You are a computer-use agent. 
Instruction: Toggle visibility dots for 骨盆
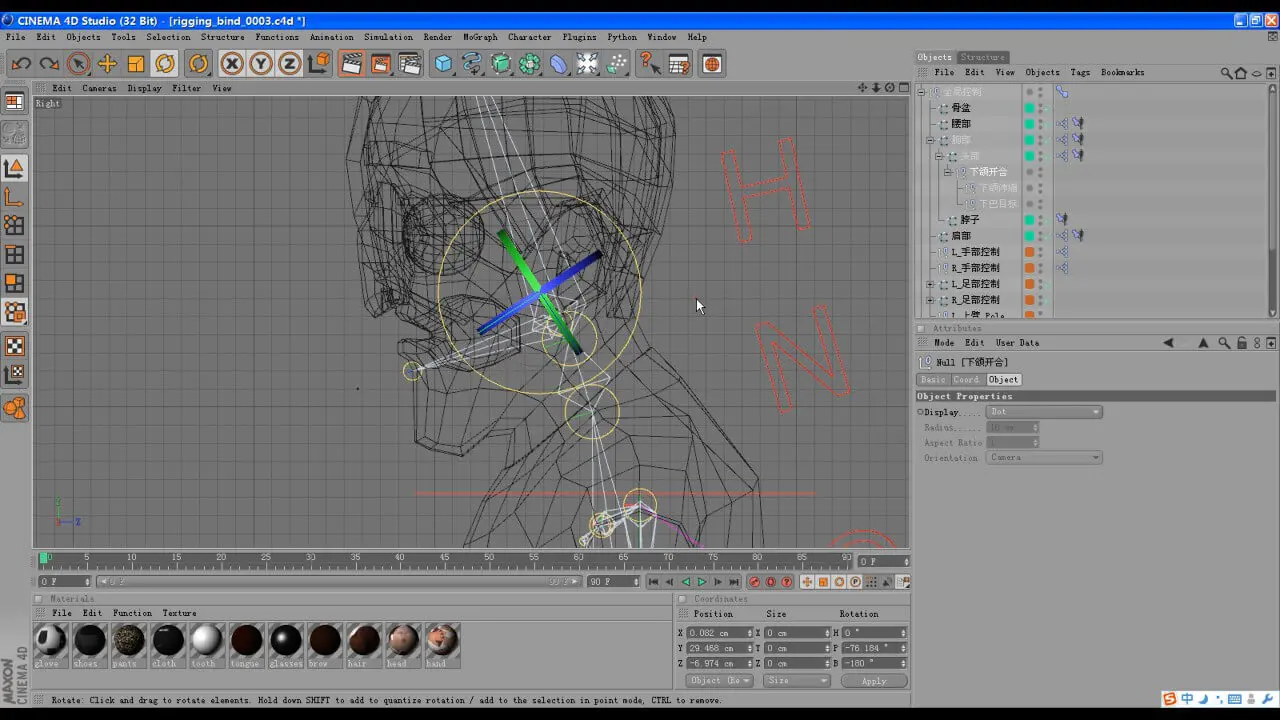(1041, 108)
